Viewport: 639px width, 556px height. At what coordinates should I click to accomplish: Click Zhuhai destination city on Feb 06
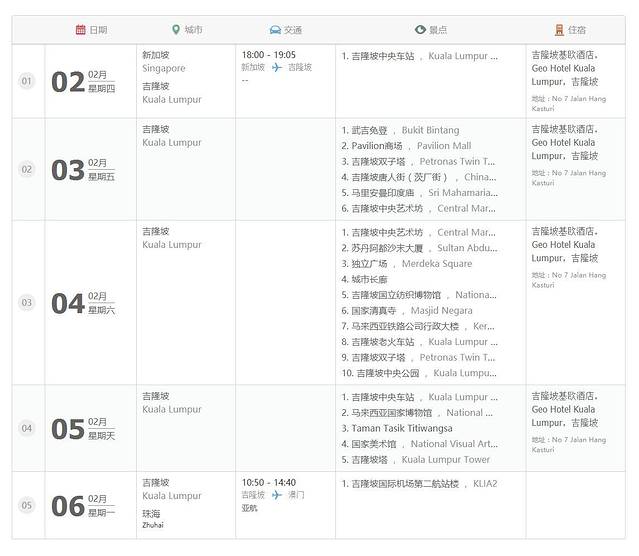click(152, 524)
